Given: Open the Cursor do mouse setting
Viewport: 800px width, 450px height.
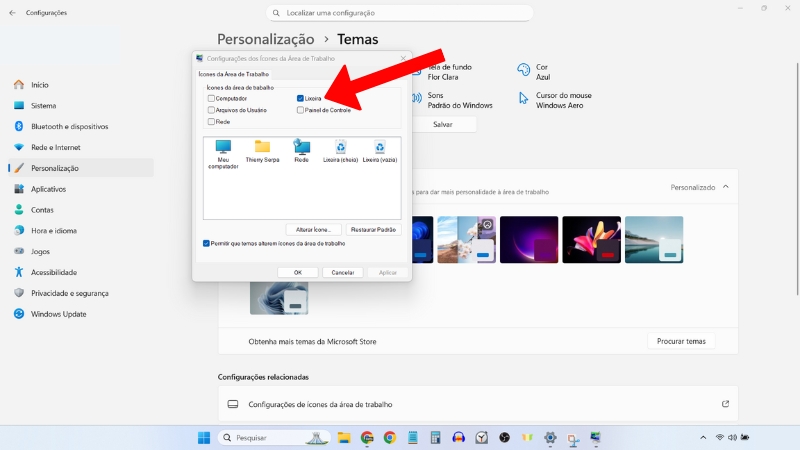Looking at the screenshot, I should click(x=523, y=99).
